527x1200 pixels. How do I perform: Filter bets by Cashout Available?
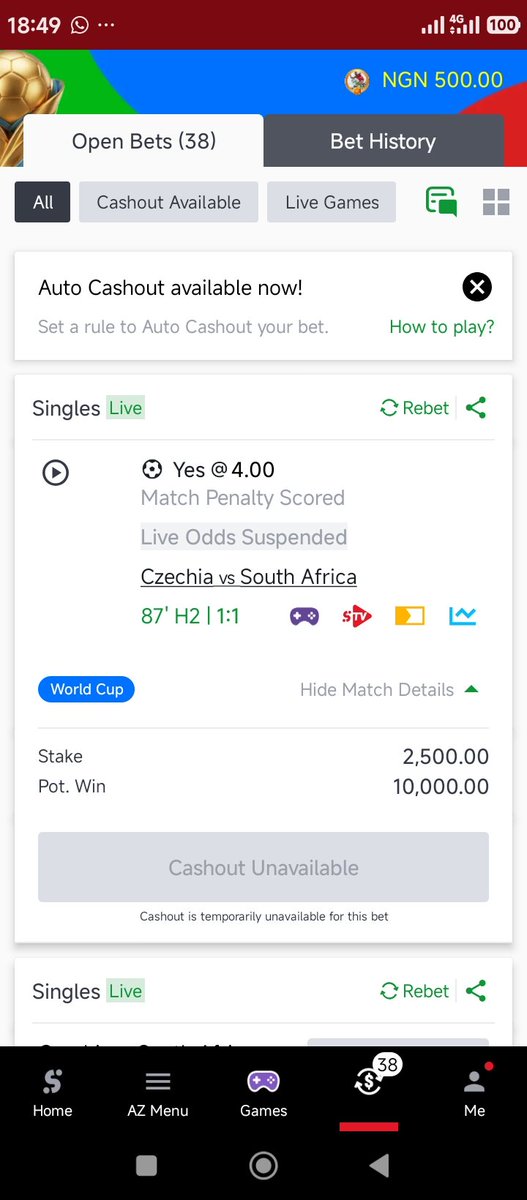coord(169,202)
